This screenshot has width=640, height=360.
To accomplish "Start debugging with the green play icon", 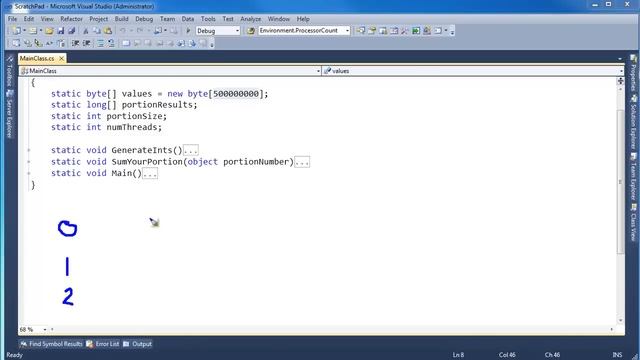I will (x=188, y=31).
